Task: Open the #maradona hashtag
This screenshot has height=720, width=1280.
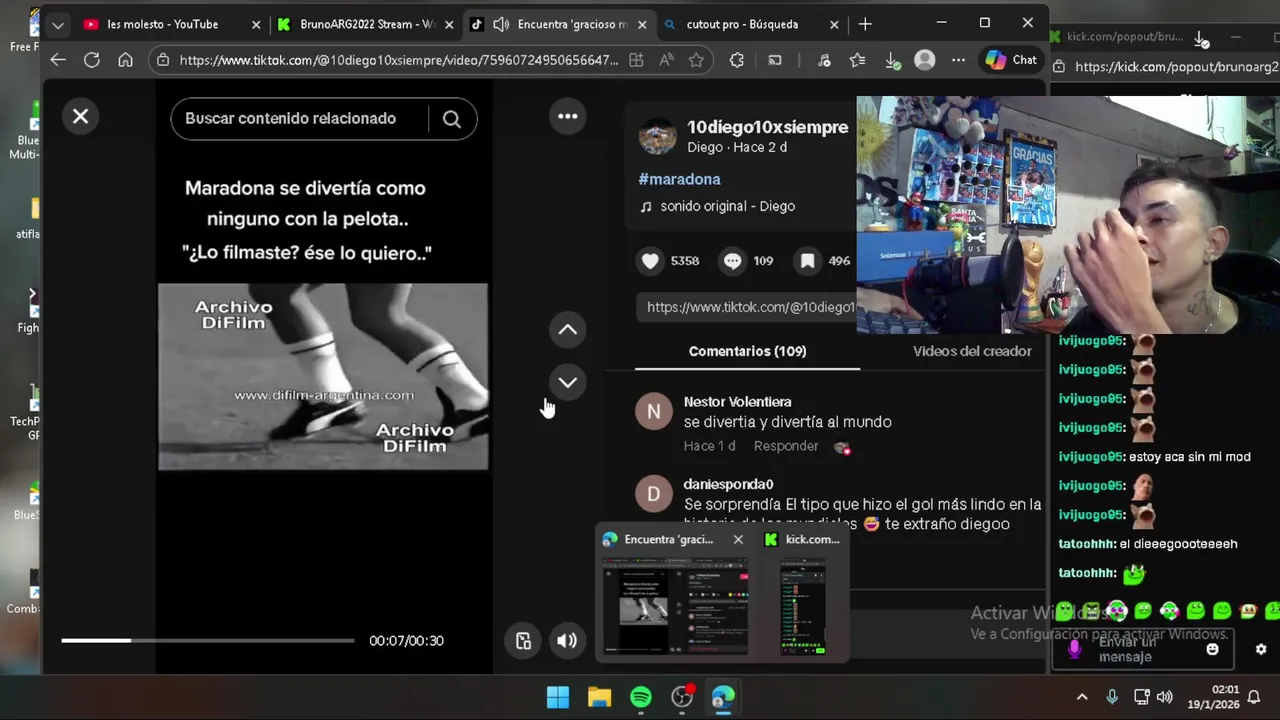Action: tap(679, 179)
